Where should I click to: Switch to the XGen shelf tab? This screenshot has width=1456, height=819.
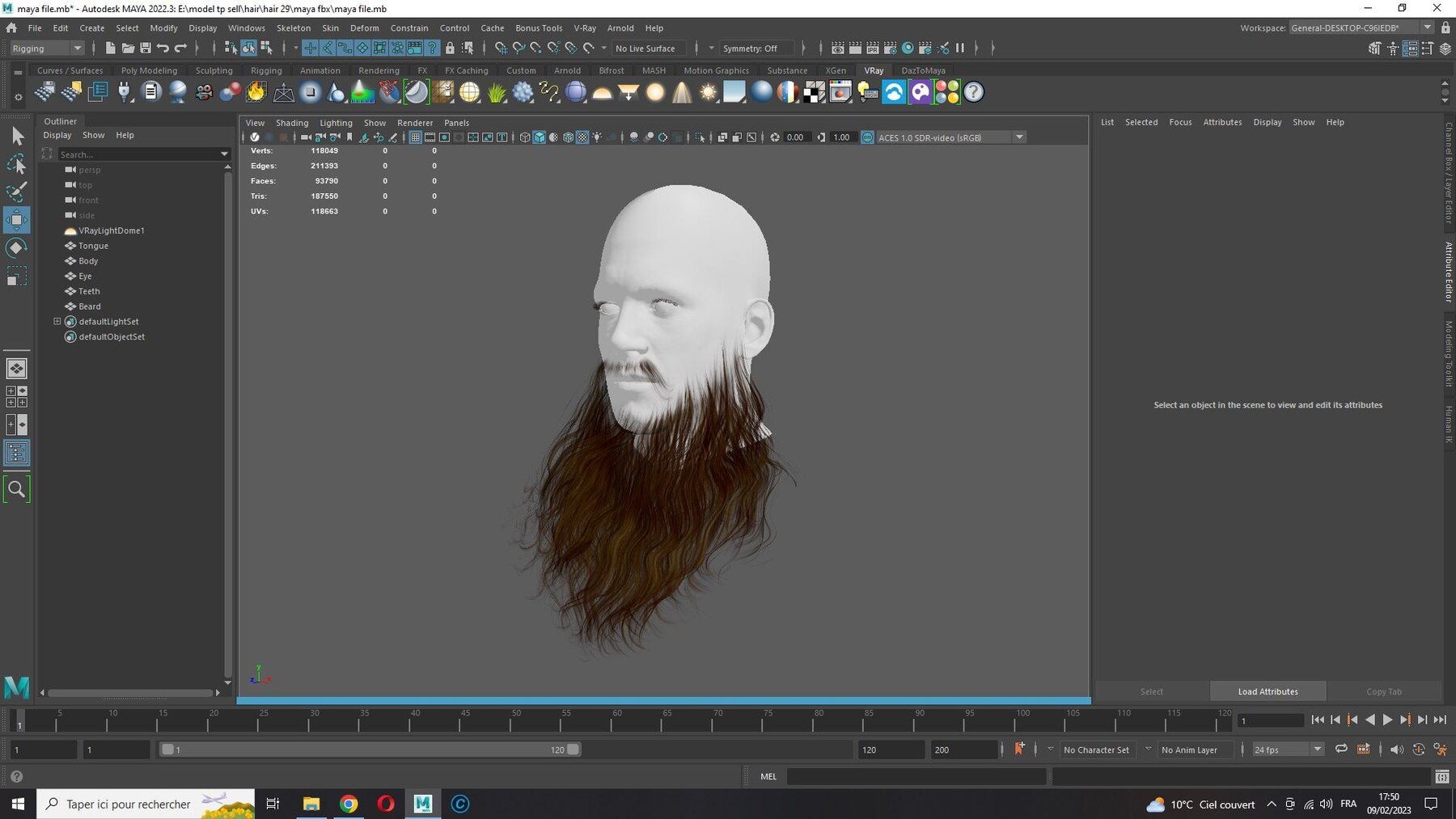coord(836,70)
